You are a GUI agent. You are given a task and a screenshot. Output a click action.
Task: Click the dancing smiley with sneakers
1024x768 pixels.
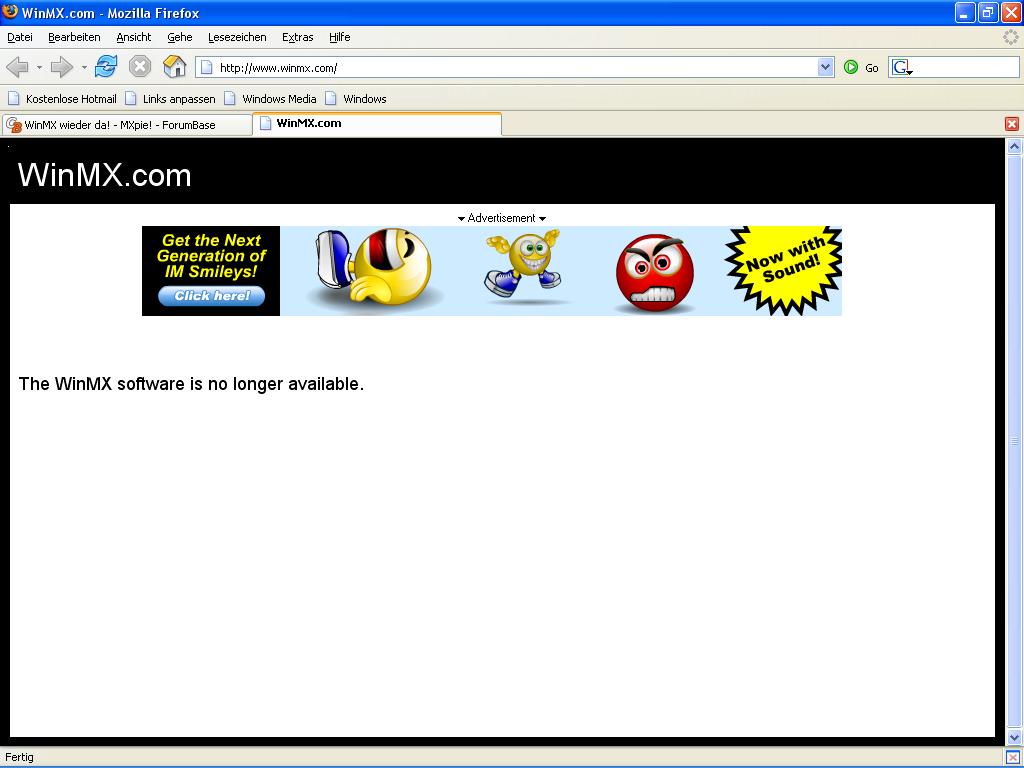(523, 263)
